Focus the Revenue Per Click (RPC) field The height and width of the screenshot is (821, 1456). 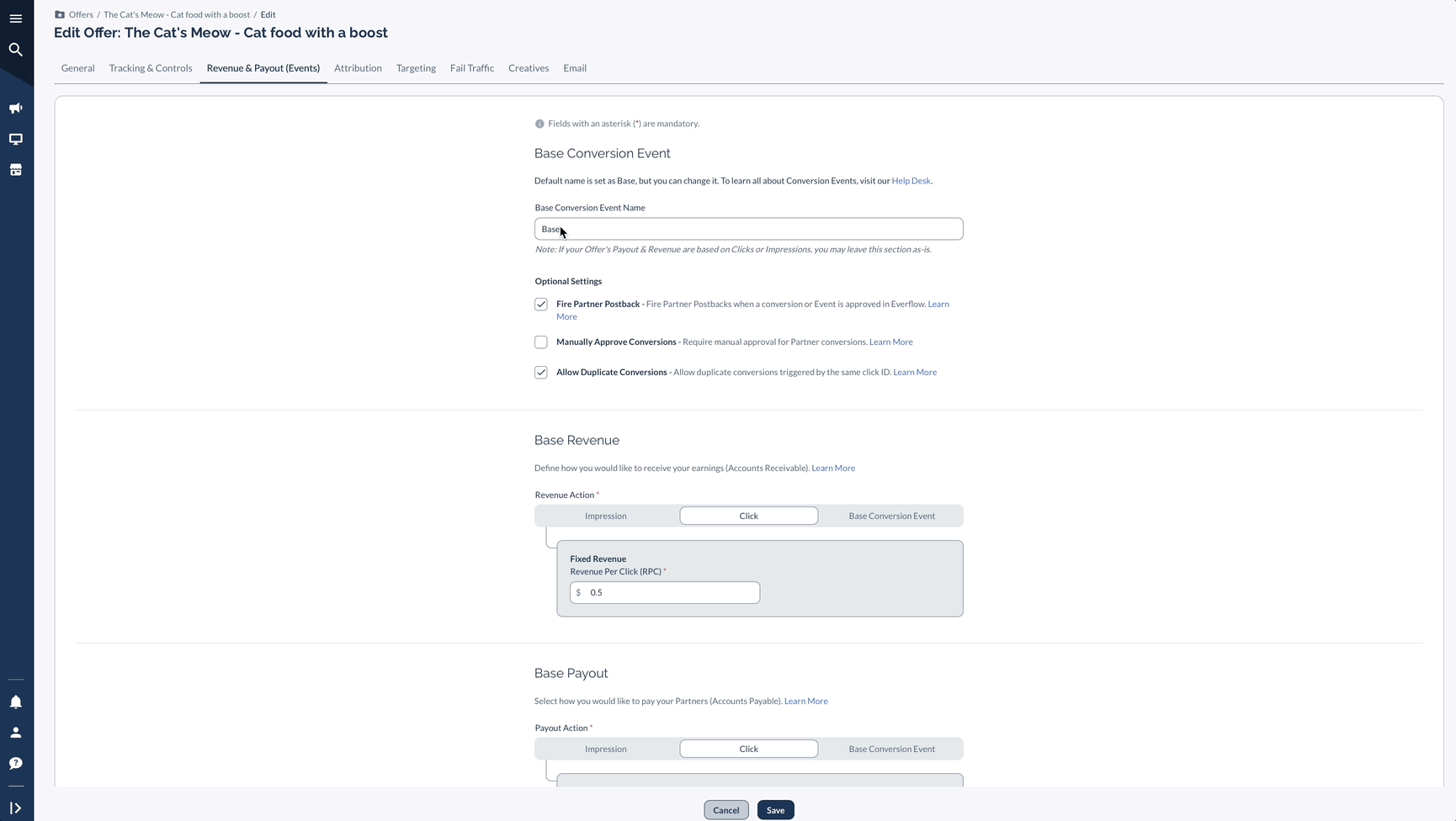pos(665,592)
